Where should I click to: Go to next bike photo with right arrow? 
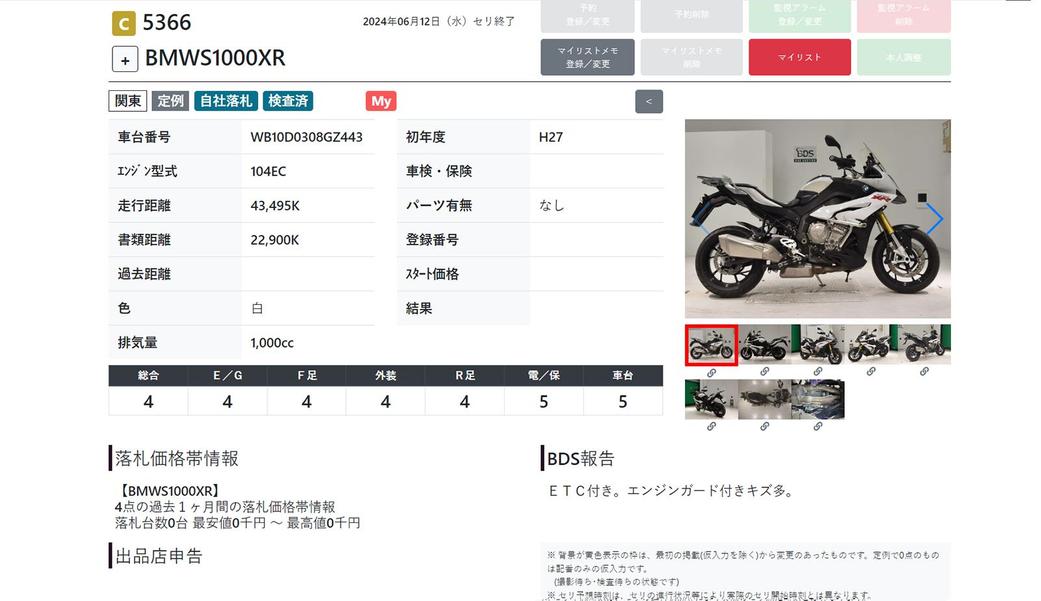933,220
